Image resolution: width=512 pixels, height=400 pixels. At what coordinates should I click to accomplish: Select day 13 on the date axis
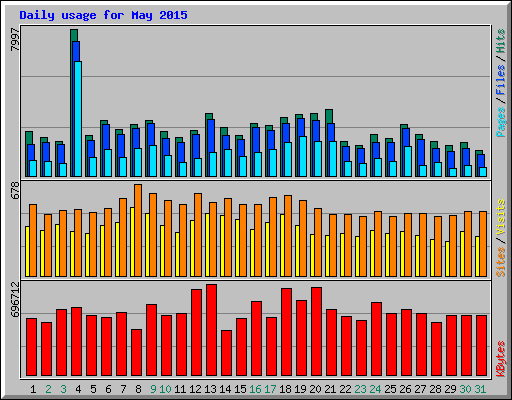tap(210, 389)
